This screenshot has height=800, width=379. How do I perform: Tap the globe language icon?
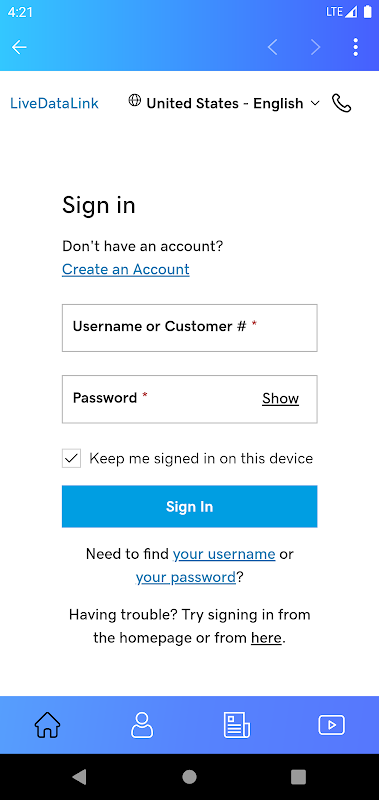click(135, 101)
